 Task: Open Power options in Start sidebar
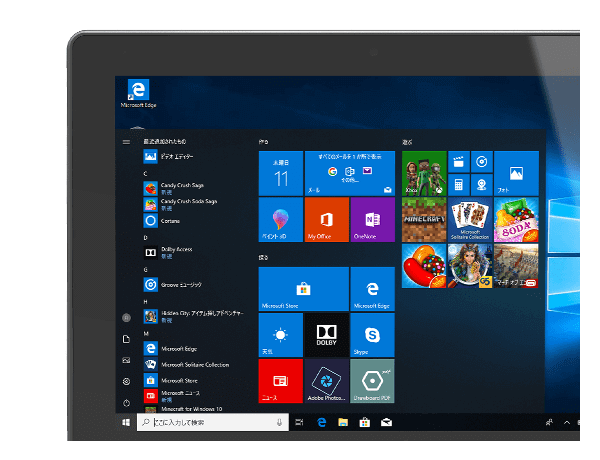[126, 403]
